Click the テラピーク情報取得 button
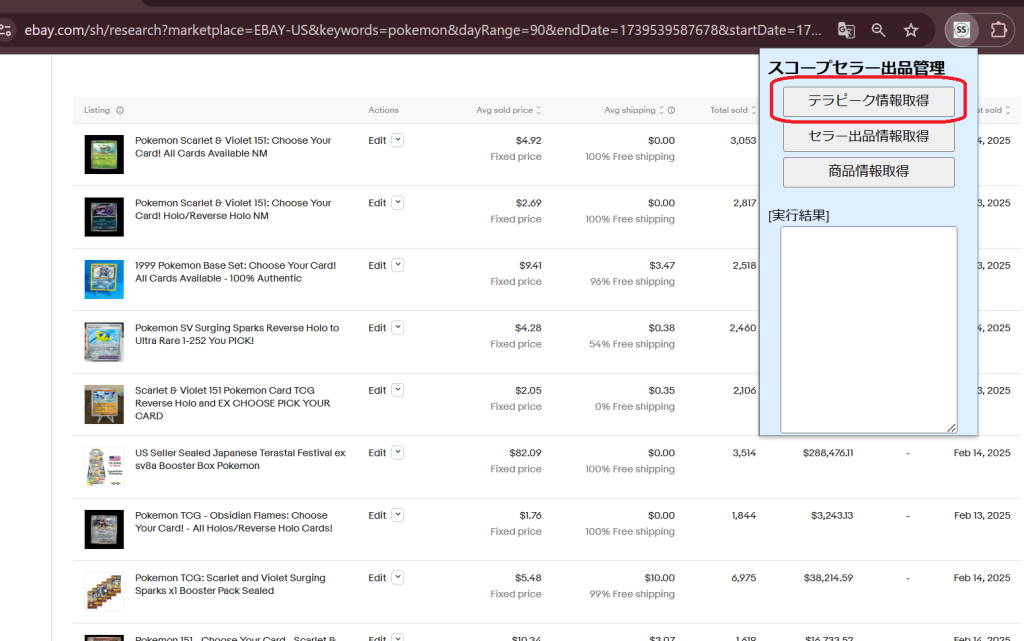 pos(869,101)
